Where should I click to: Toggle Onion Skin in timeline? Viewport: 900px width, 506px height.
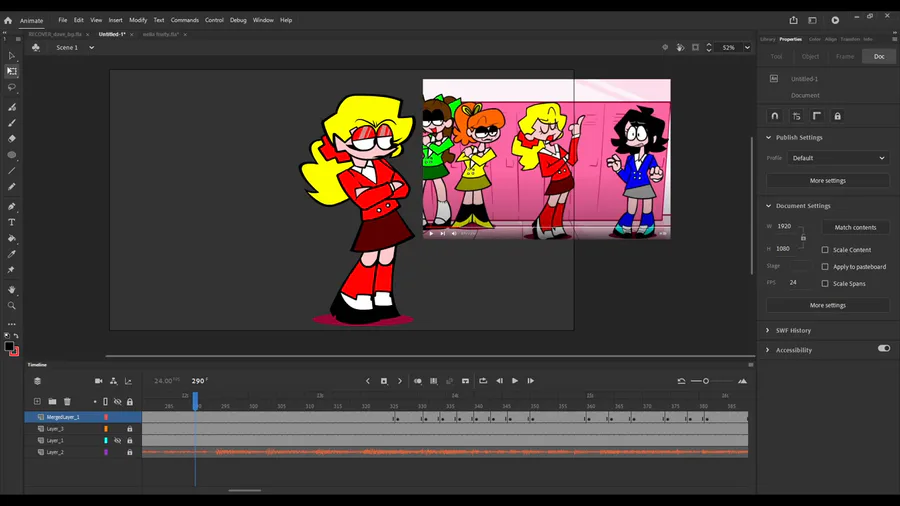pyautogui.click(x=418, y=381)
